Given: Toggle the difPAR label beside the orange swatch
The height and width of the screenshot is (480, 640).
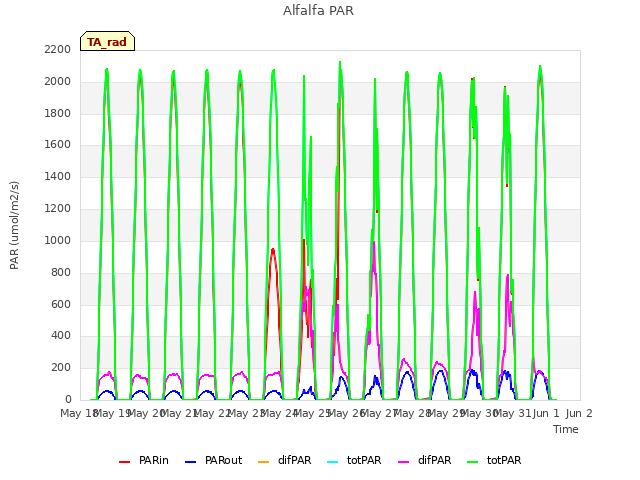Looking at the screenshot, I should point(294,460).
